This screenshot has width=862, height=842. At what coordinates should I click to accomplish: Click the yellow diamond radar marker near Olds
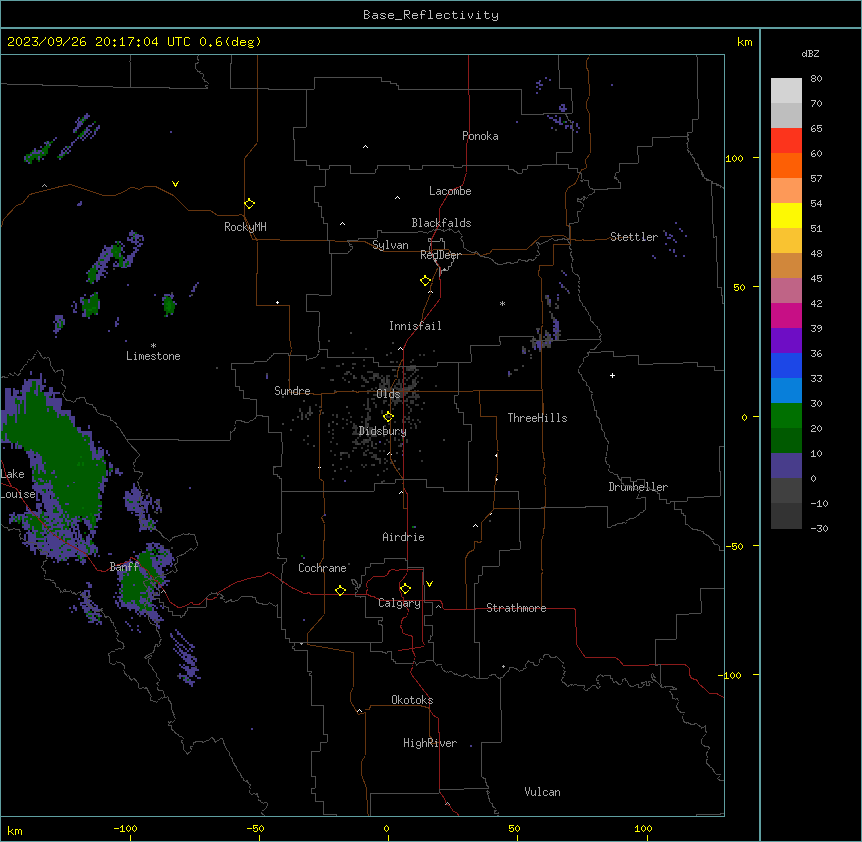pyautogui.click(x=388, y=417)
